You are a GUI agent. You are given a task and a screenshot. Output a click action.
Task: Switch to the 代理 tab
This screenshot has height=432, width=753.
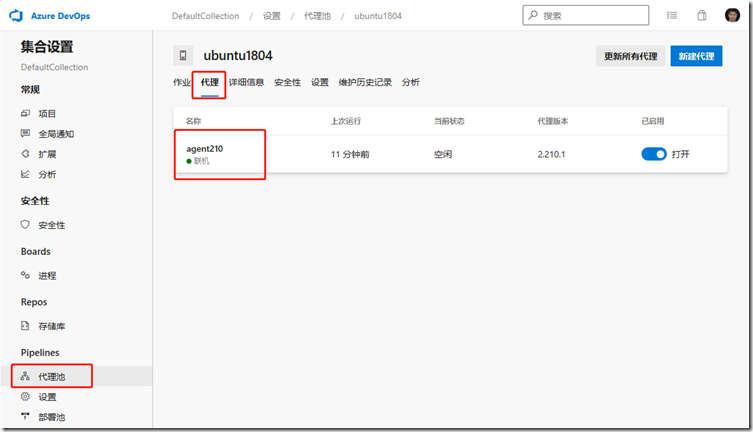209,83
